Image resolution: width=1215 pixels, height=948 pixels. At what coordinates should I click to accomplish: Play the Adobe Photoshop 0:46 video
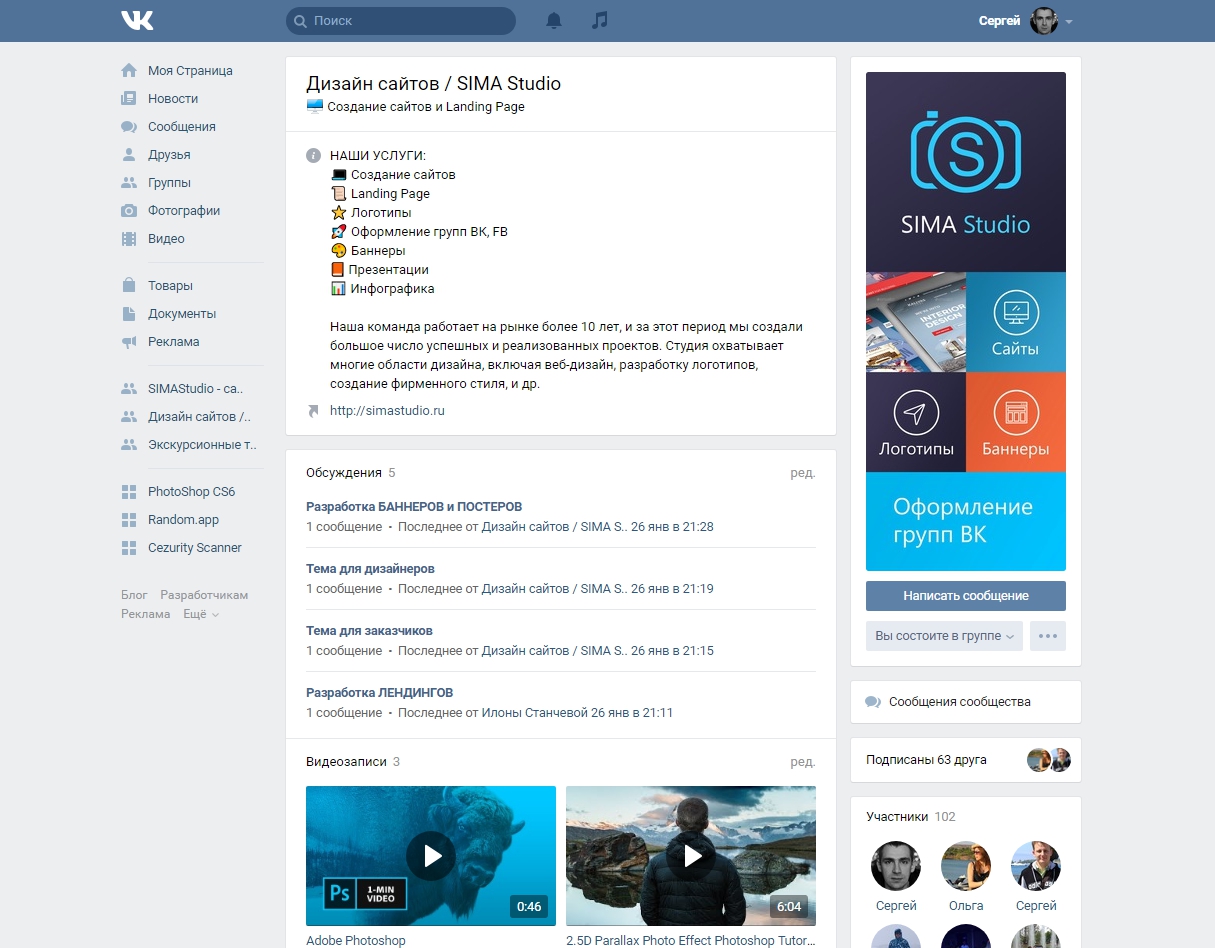coord(431,856)
